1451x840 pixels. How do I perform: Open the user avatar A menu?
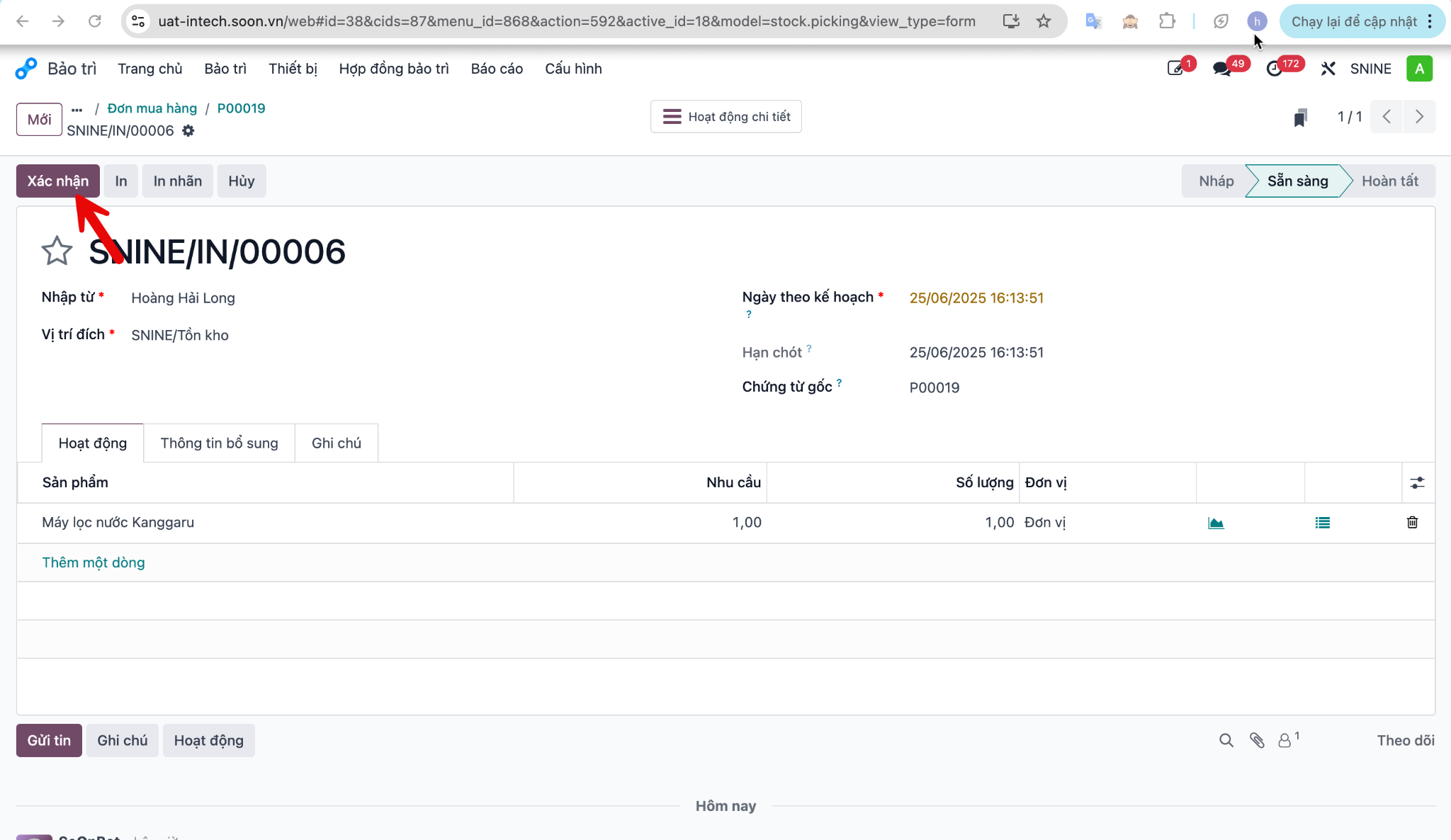point(1419,69)
